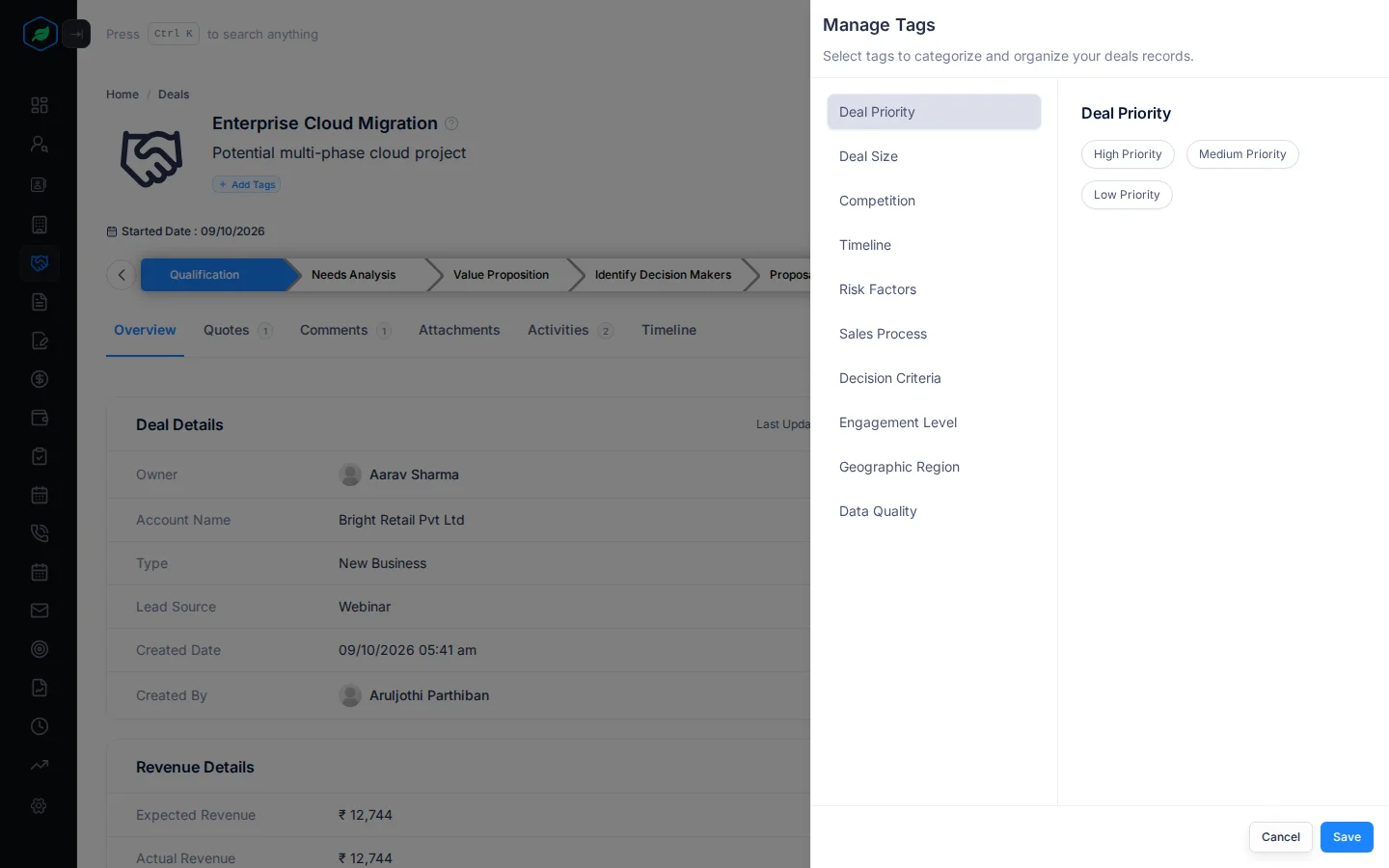Open the accounts building sidebar icon

click(40, 225)
